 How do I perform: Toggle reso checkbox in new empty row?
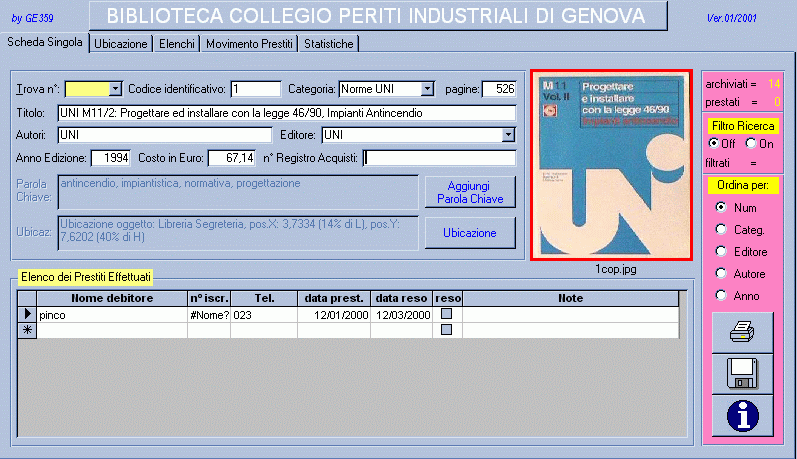coord(446,330)
